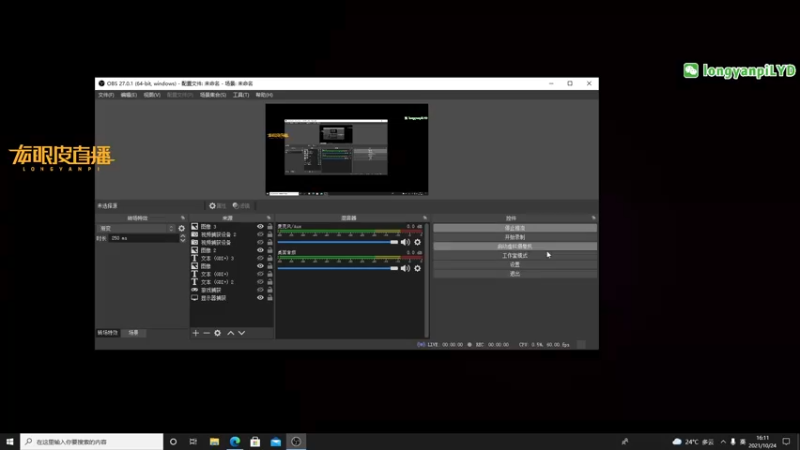The height and width of the screenshot is (450, 800).
Task: Open transition properties gear in 转场特效 panel
Action: 182,228
